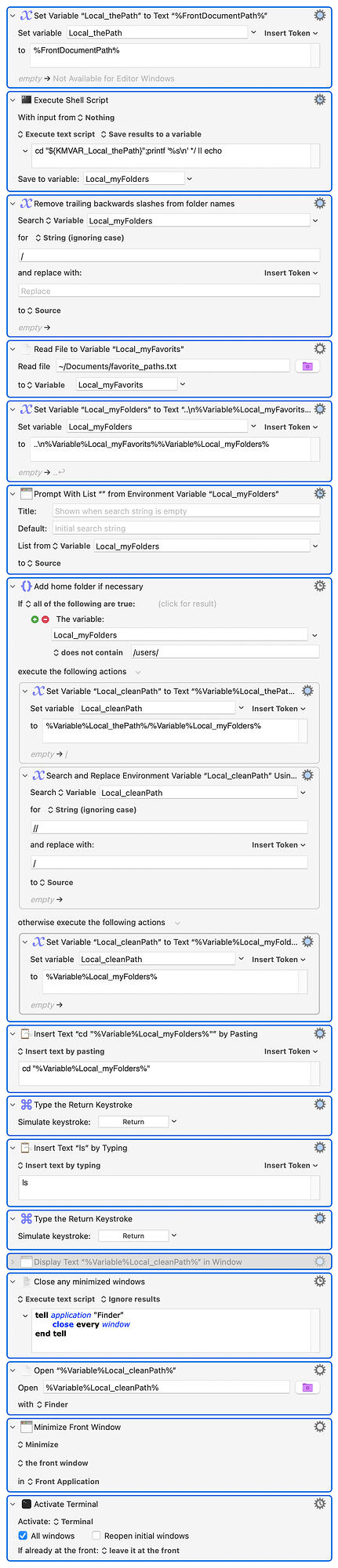Click the Prompt With List Title field
The height and width of the screenshot is (1568, 338).
(186, 510)
